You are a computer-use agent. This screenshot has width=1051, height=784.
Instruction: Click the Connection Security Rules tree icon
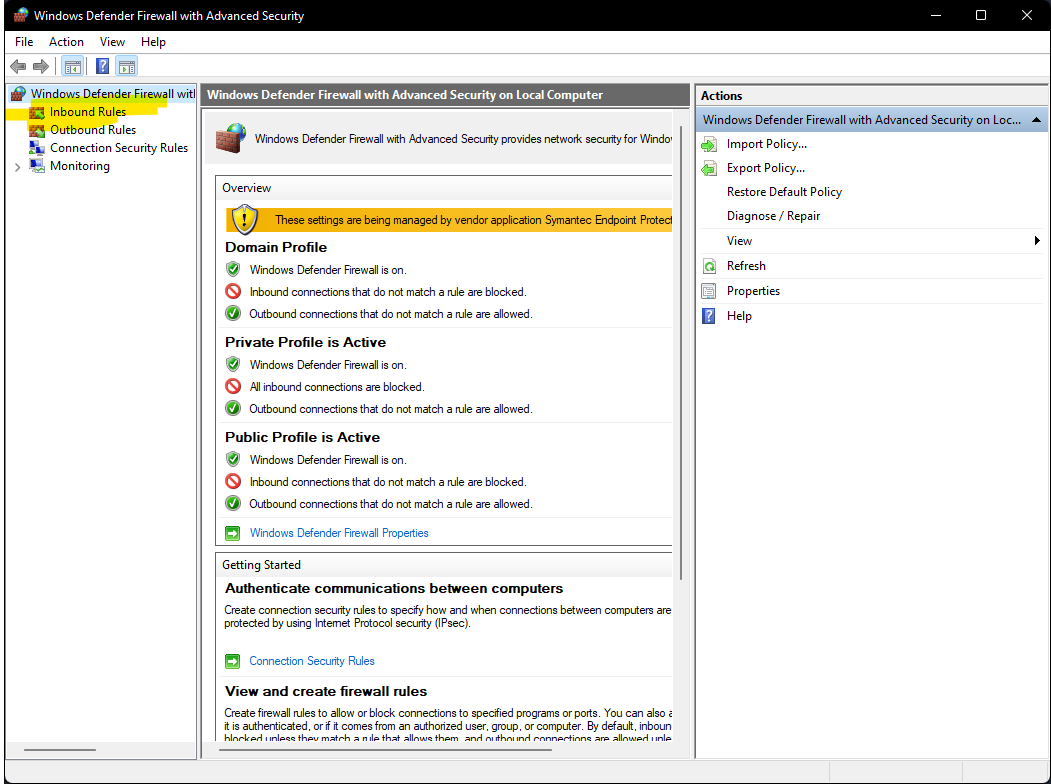[37, 148]
